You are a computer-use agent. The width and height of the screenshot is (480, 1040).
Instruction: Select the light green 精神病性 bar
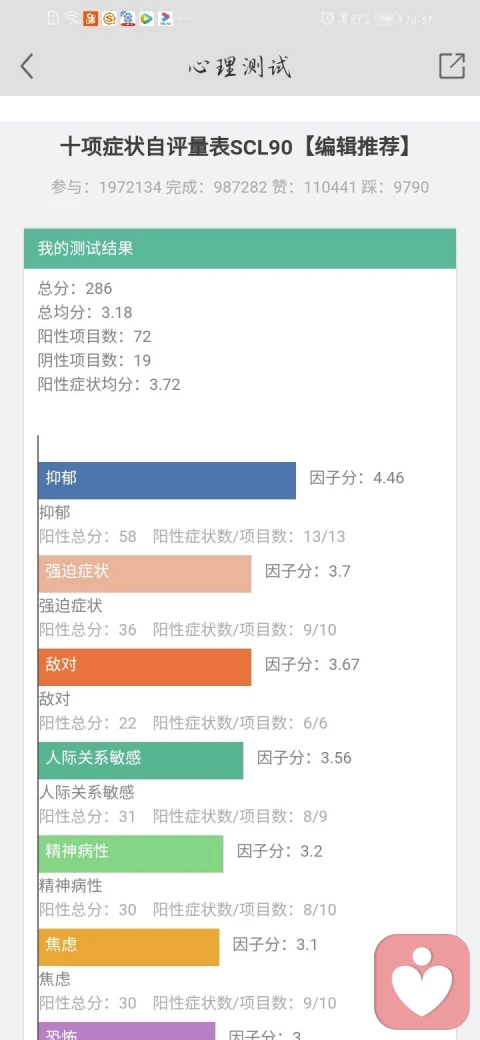pos(131,854)
